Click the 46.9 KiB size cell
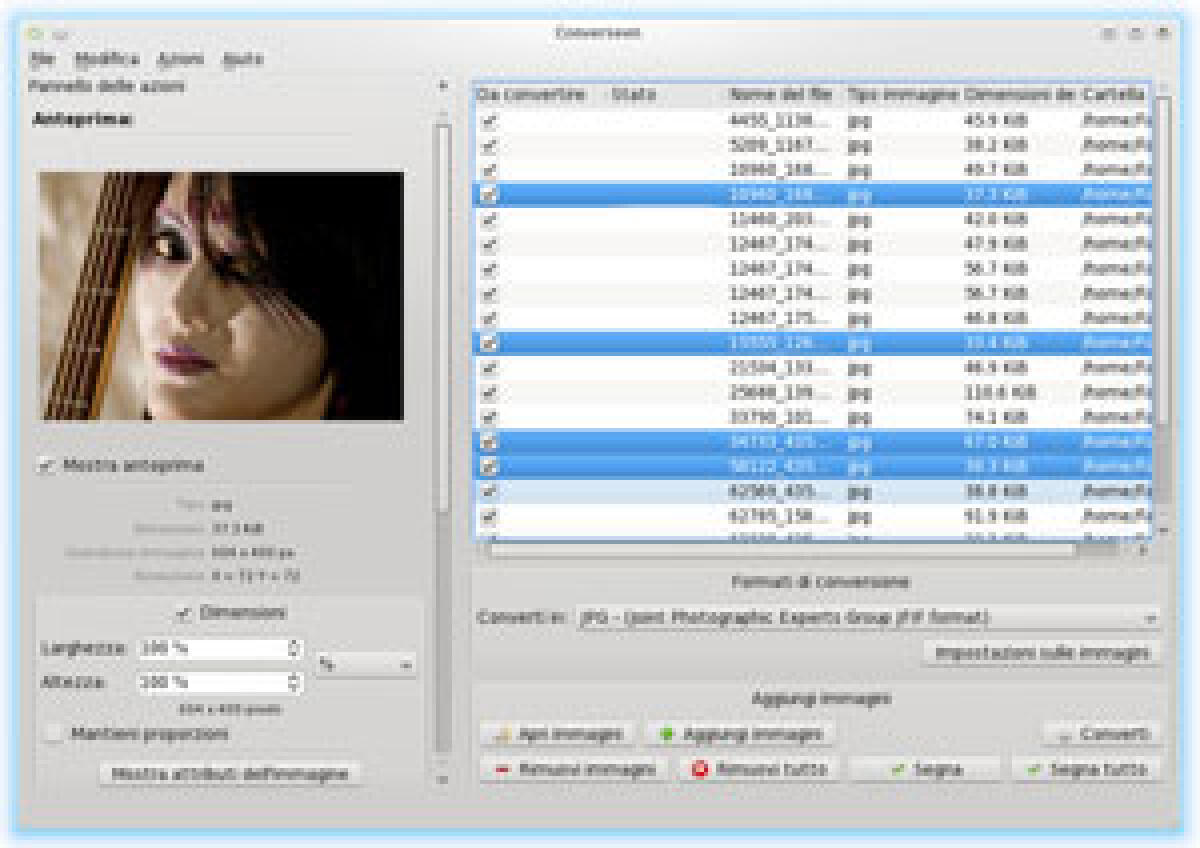The height and width of the screenshot is (848, 1200). point(995,367)
